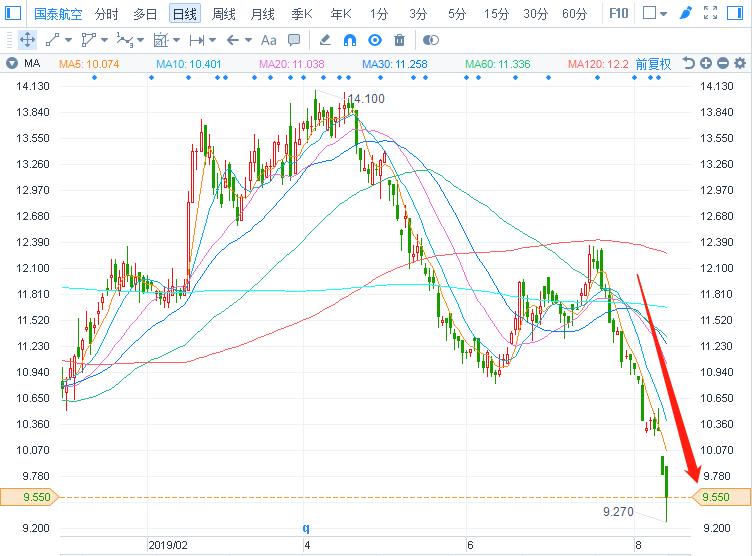Click the left 9.550 price tag

pos(30,497)
